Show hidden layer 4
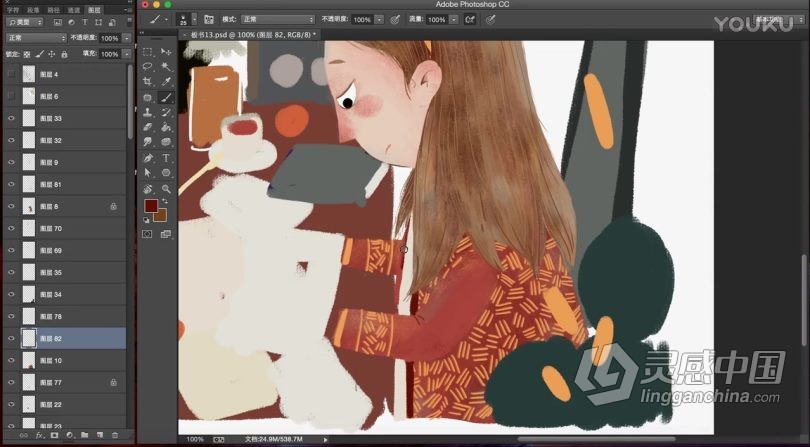The image size is (810, 447). pos(11,74)
